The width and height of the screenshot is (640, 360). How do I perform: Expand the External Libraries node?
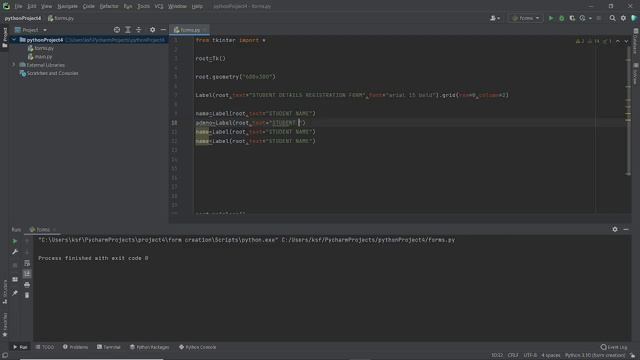point(14,65)
